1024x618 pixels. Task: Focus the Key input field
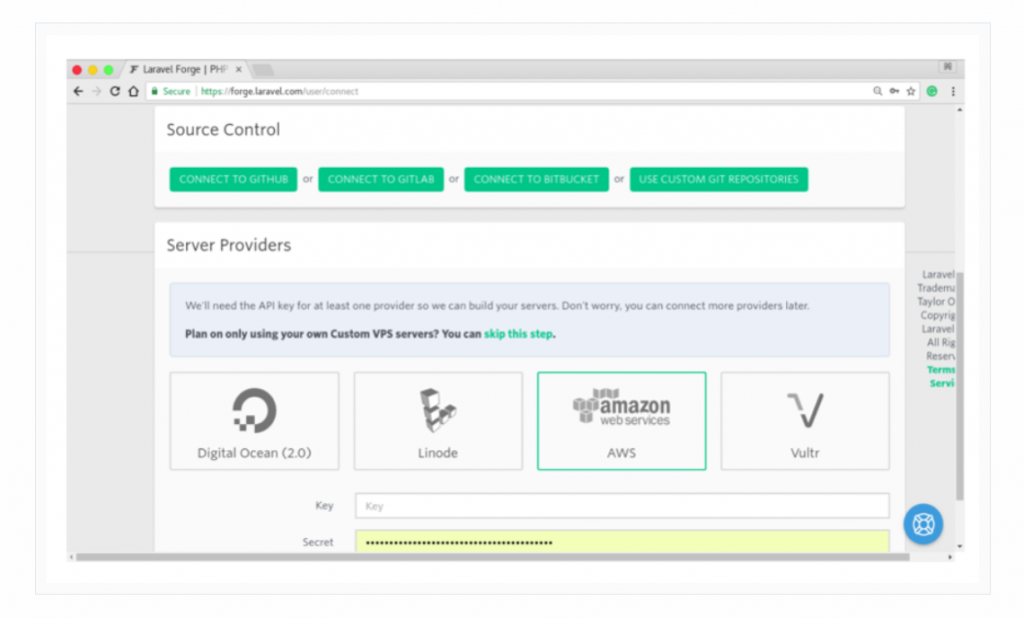622,506
